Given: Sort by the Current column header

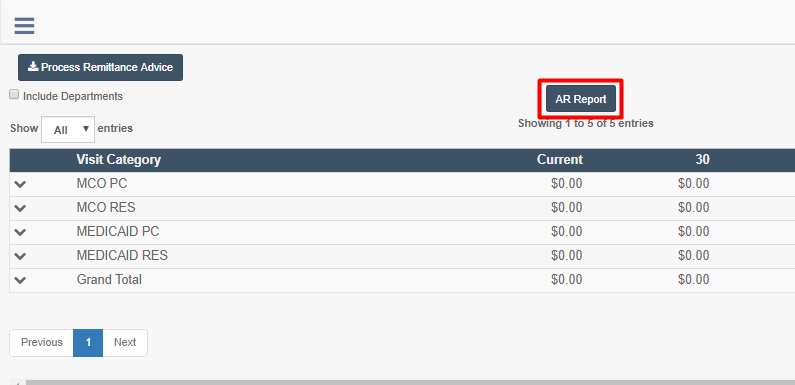Looking at the screenshot, I should pyautogui.click(x=560, y=160).
